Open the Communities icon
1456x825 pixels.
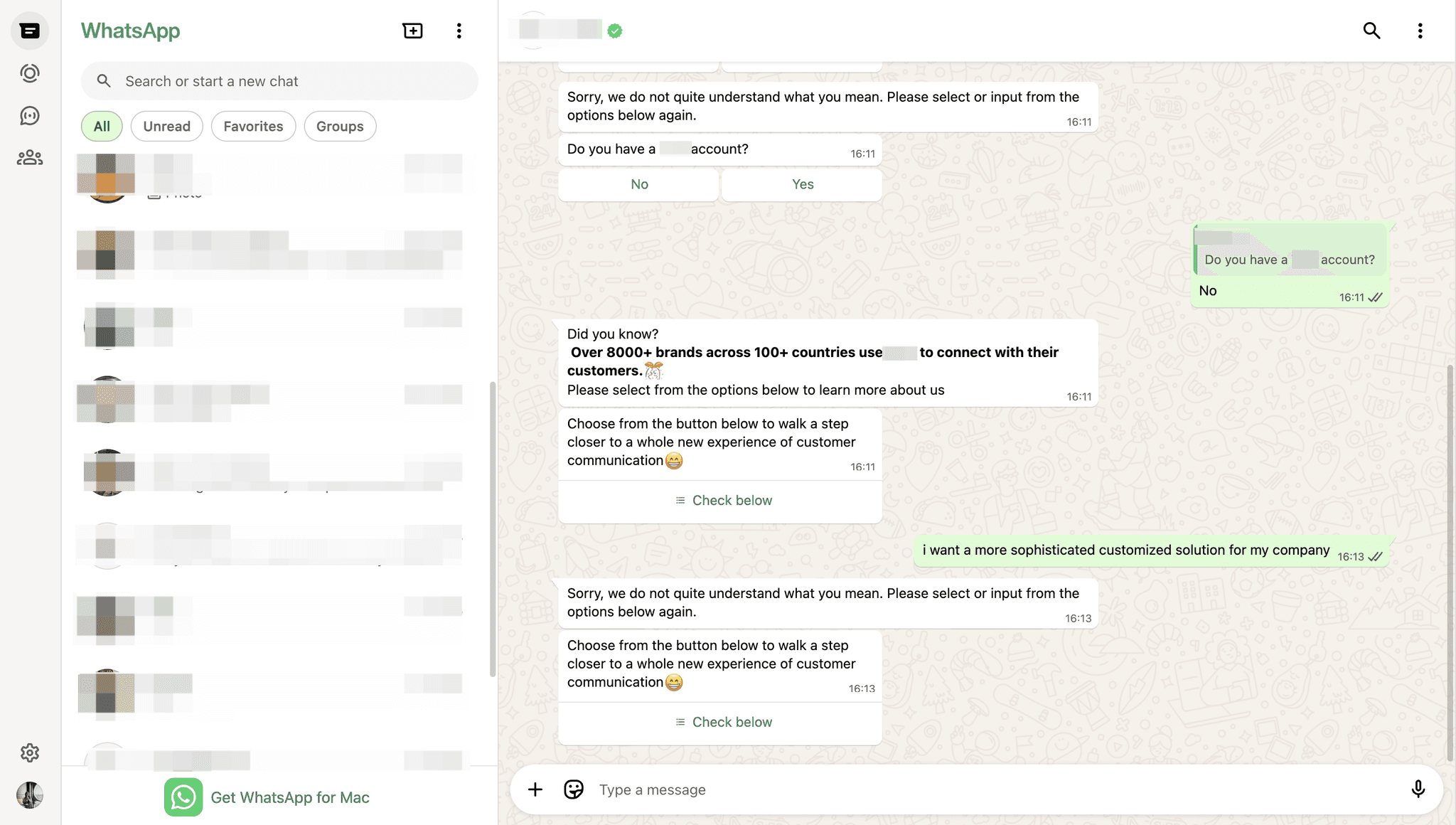[30, 157]
